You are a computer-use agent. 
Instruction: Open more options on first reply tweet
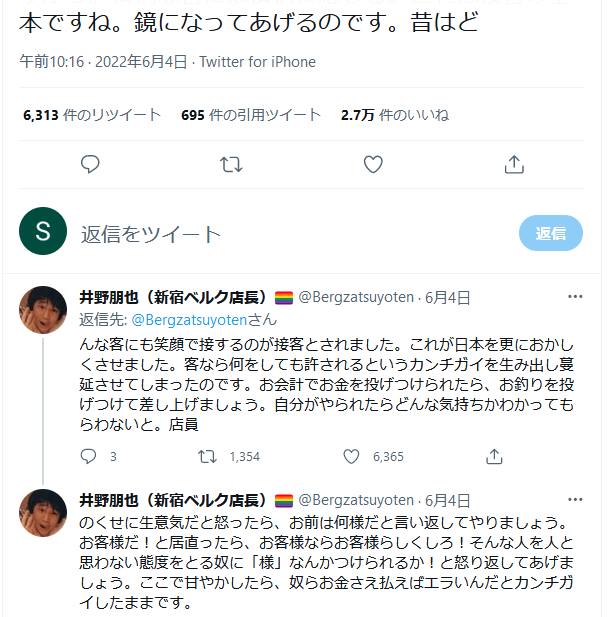(575, 297)
